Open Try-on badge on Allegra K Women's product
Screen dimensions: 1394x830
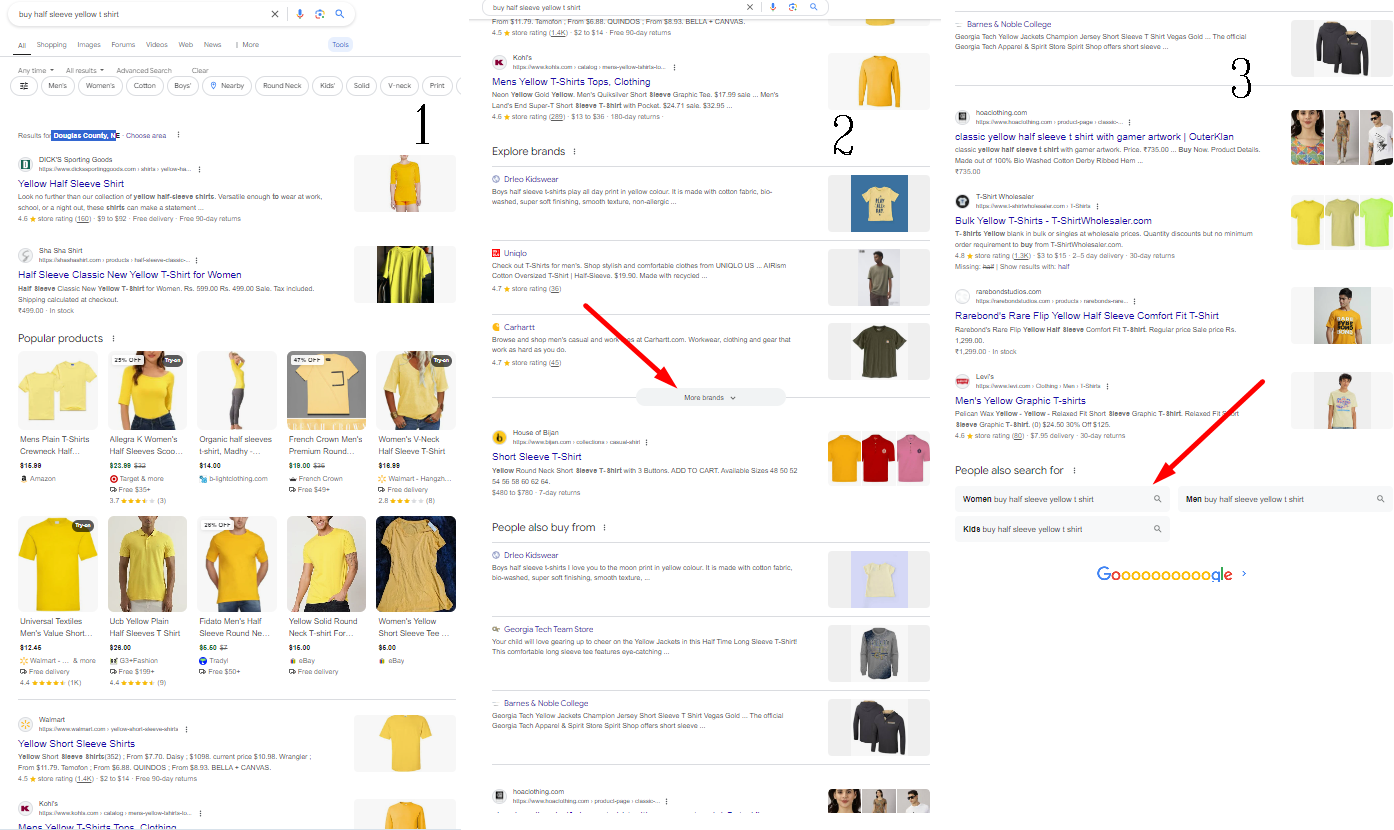(173, 360)
